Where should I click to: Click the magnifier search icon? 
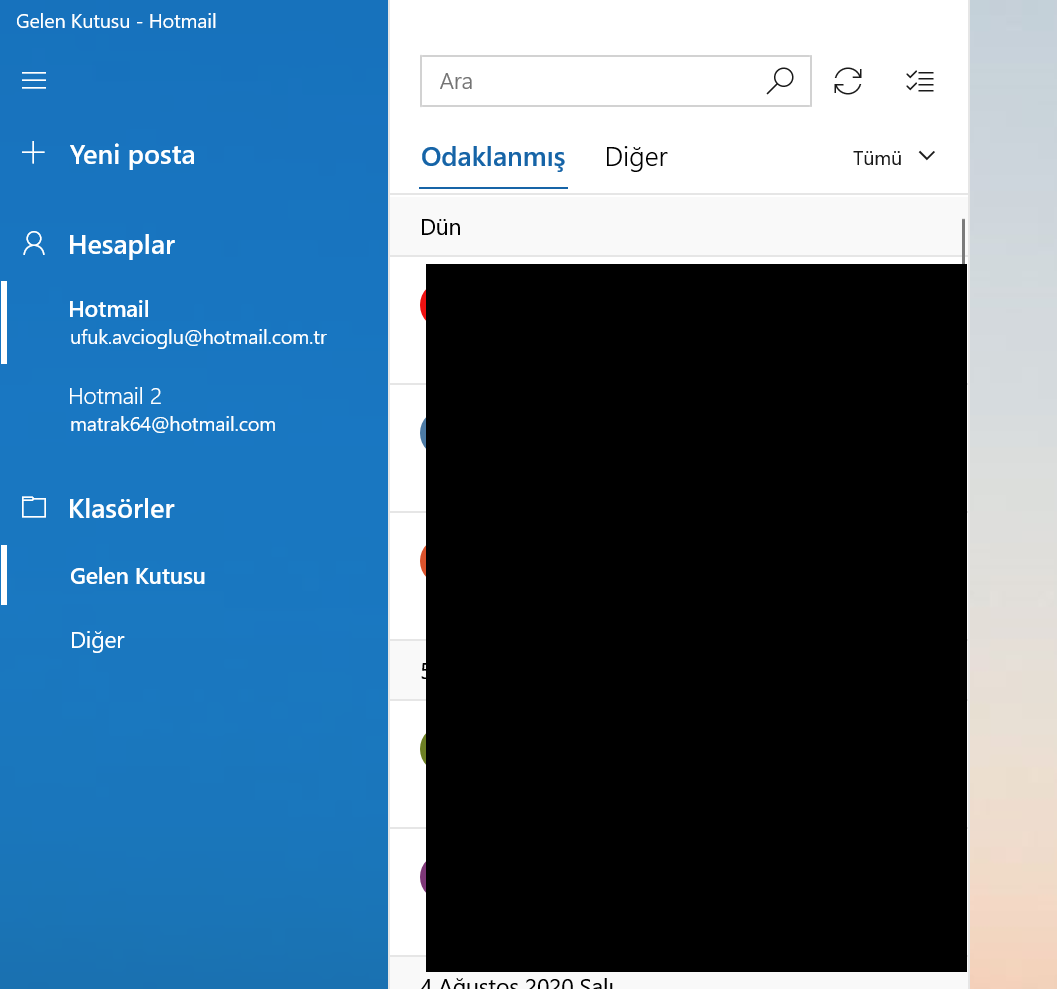(x=780, y=81)
